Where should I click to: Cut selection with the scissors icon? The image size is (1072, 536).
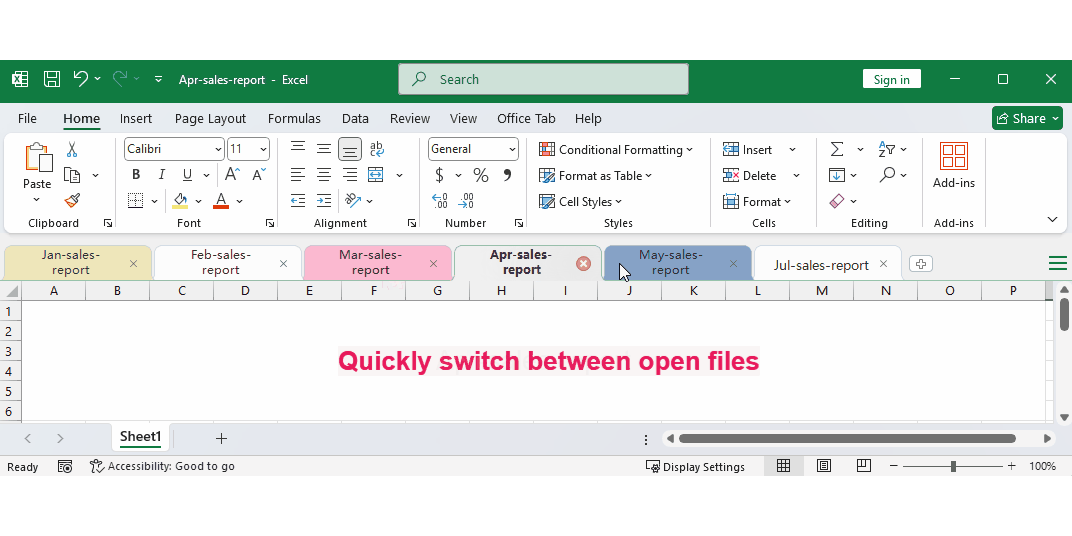(x=72, y=149)
